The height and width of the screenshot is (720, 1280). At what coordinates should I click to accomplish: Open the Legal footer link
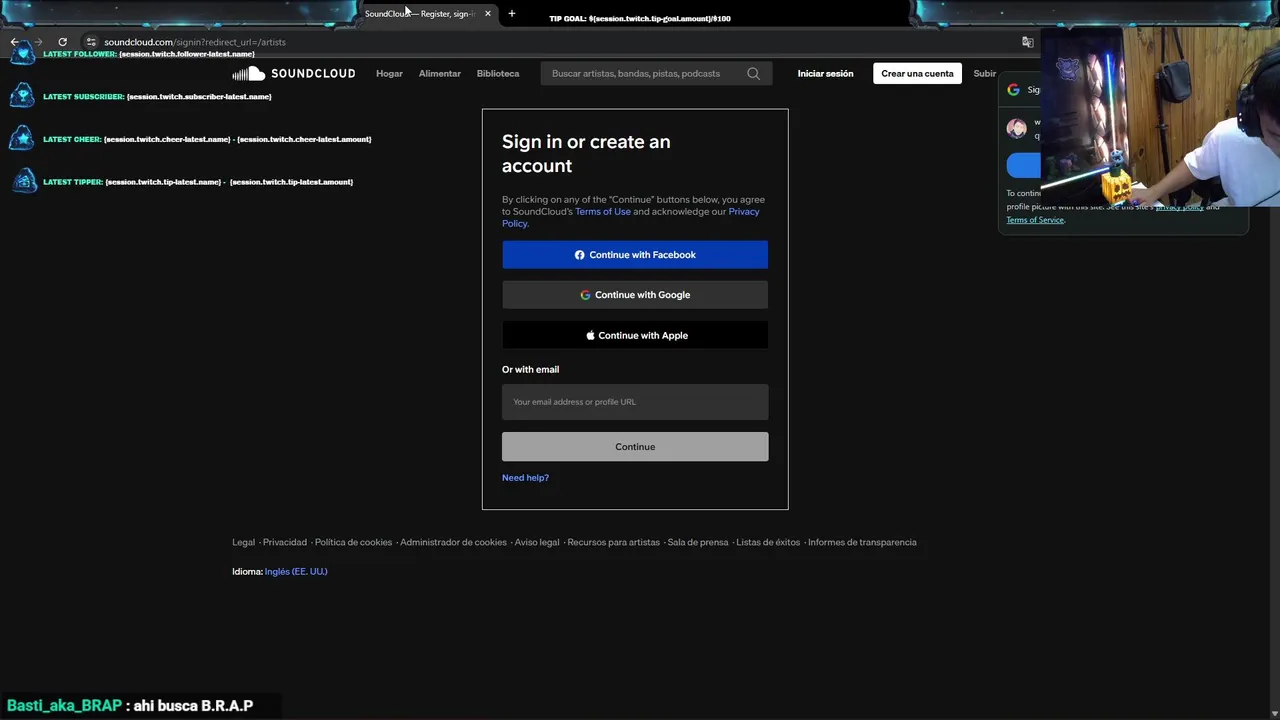tap(243, 542)
